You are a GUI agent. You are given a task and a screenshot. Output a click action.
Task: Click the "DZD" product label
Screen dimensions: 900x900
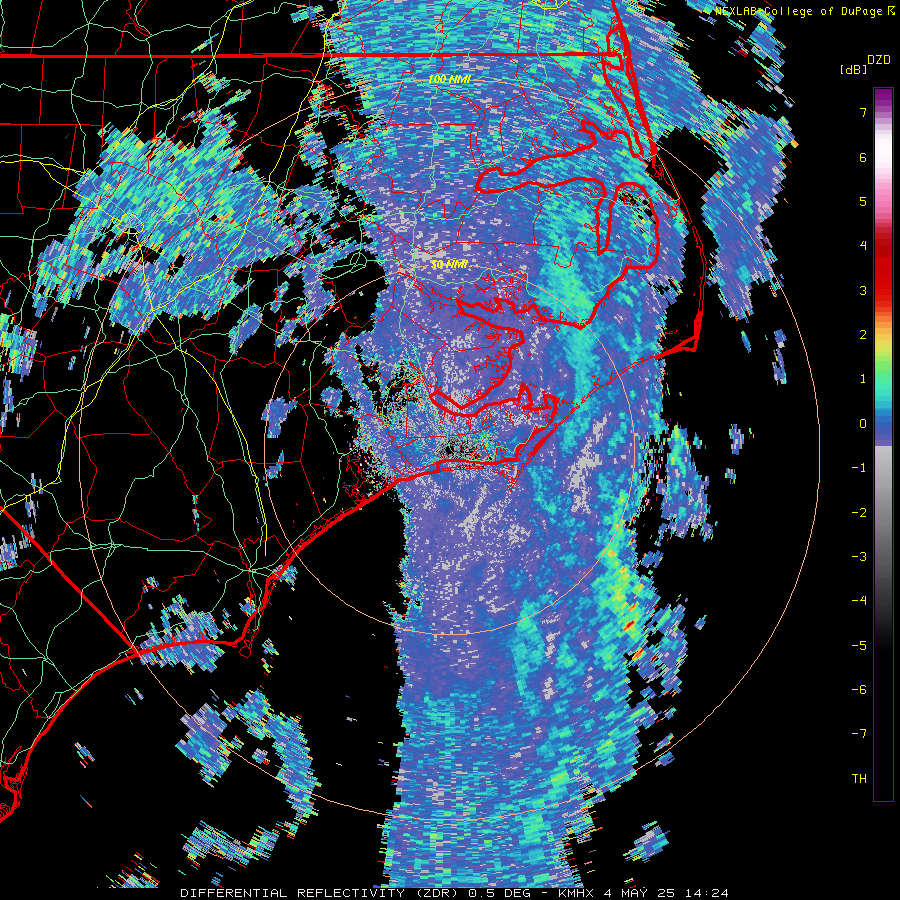pos(879,60)
